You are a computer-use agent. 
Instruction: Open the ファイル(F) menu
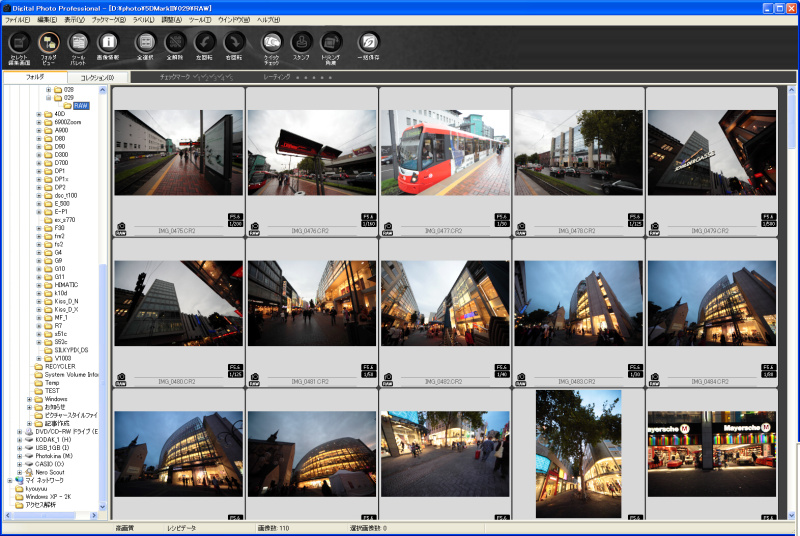coord(17,20)
